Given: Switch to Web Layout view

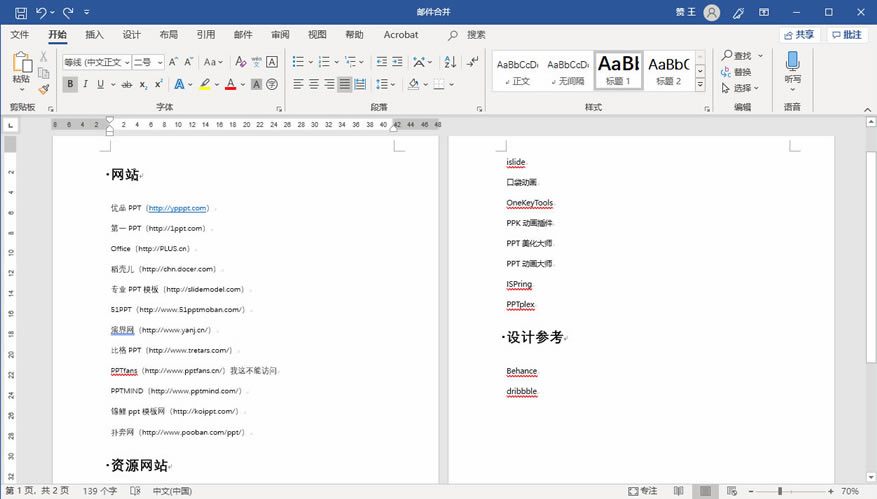Looking at the screenshot, I should 732,491.
